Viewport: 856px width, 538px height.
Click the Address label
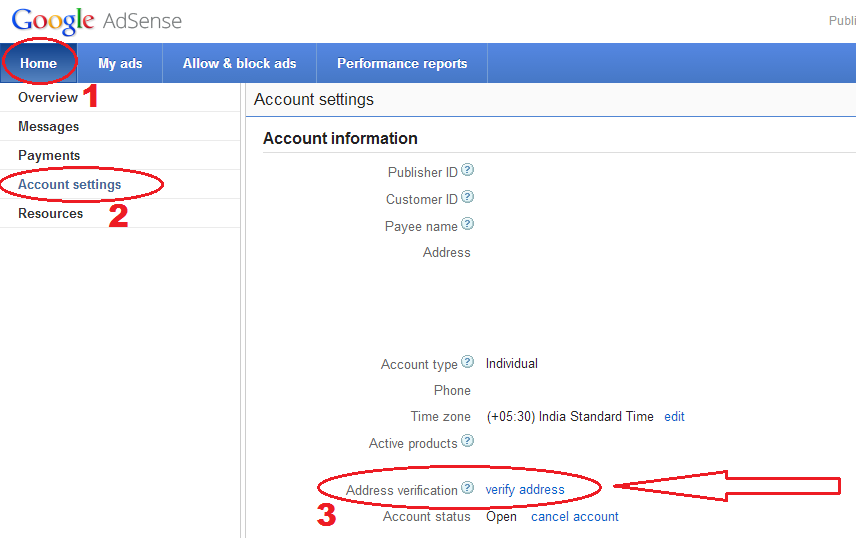446,252
